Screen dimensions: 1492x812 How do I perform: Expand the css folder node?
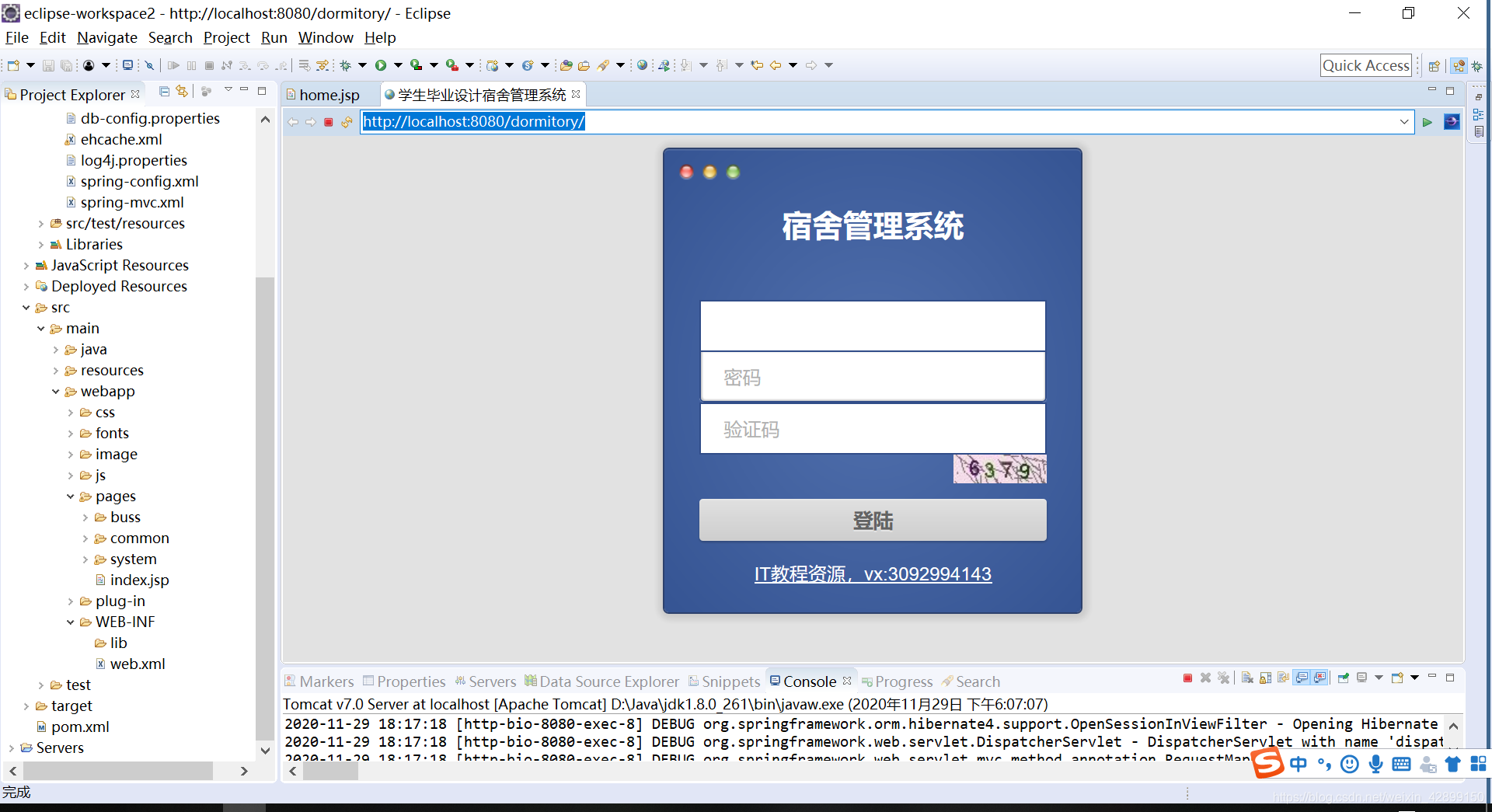tap(71, 413)
